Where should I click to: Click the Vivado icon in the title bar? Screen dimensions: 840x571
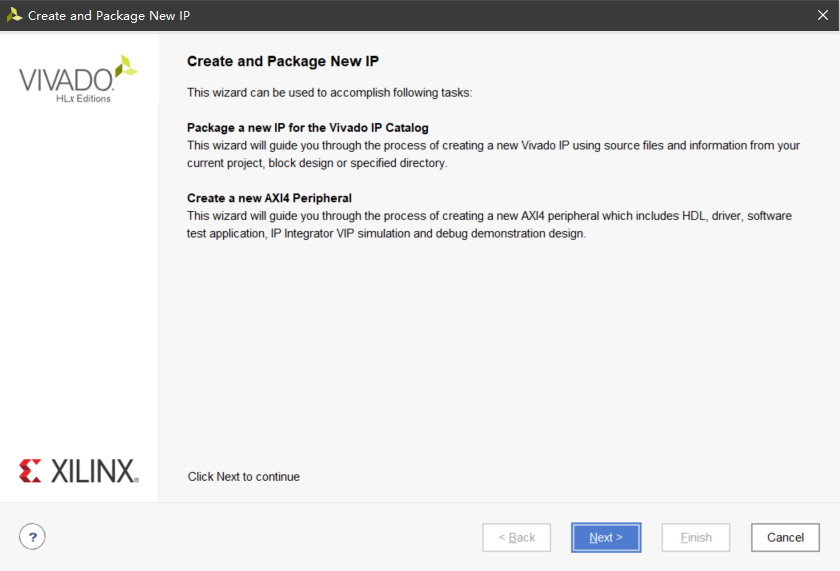pyautogui.click(x=14, y=15)
